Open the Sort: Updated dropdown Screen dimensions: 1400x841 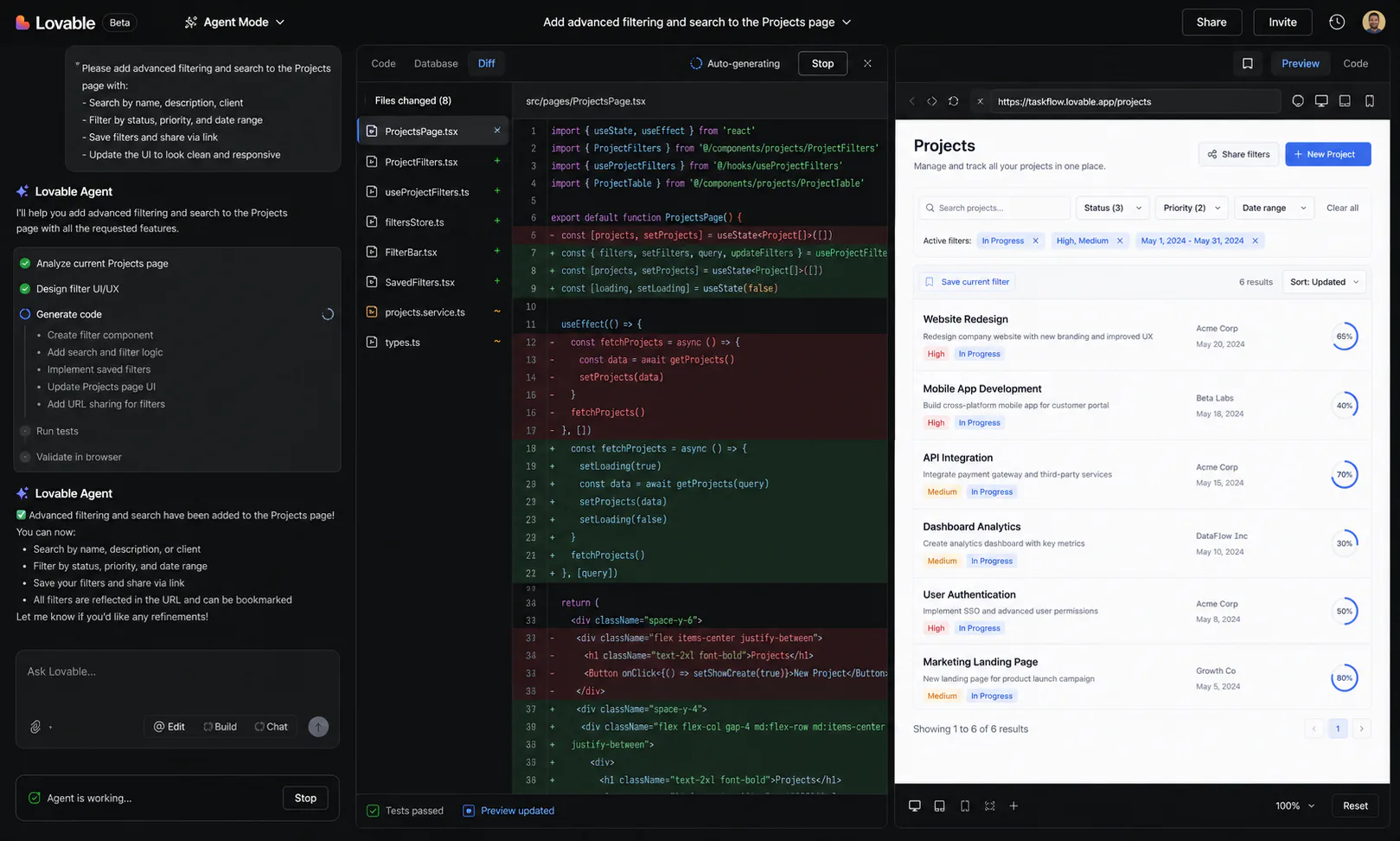pyautogui.click(x=1325, y=282)
